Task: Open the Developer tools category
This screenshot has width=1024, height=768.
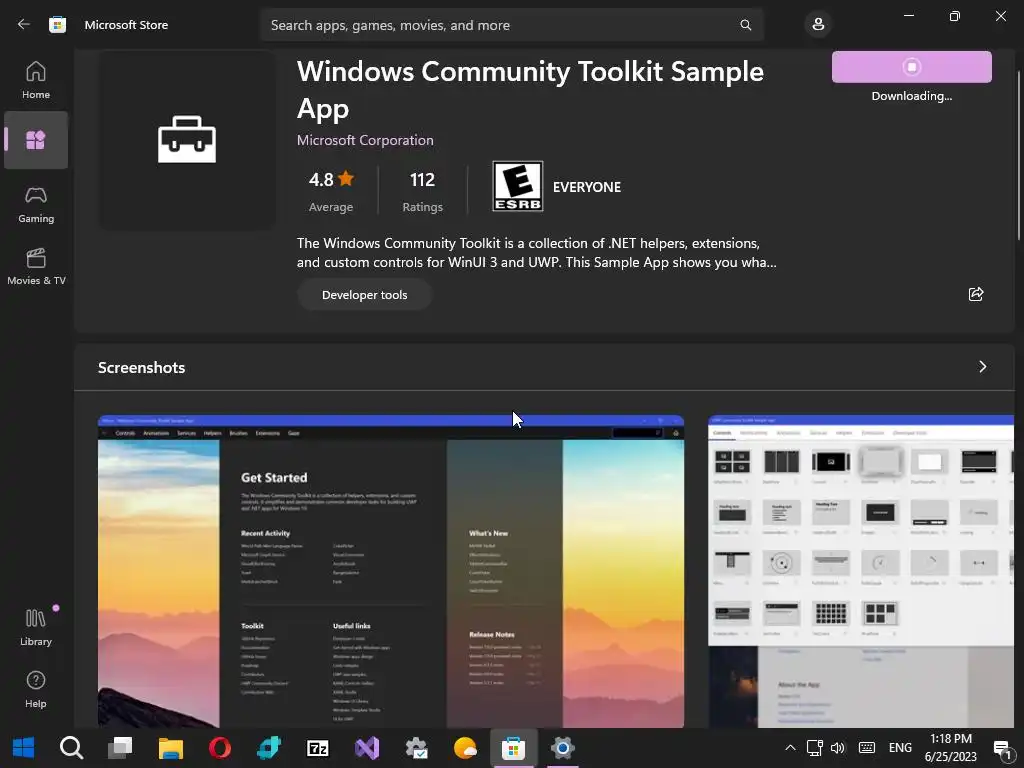Action: pos(364,295)
